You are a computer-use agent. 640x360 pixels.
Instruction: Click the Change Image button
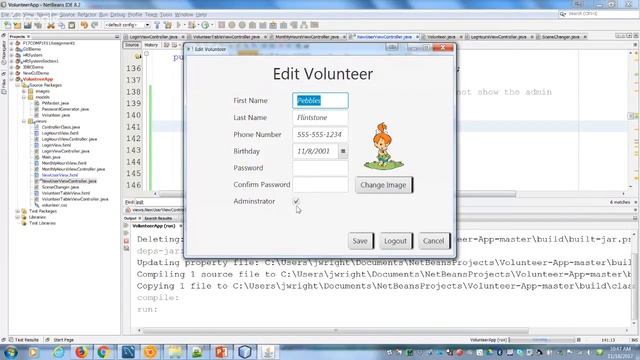pos(384,185)
